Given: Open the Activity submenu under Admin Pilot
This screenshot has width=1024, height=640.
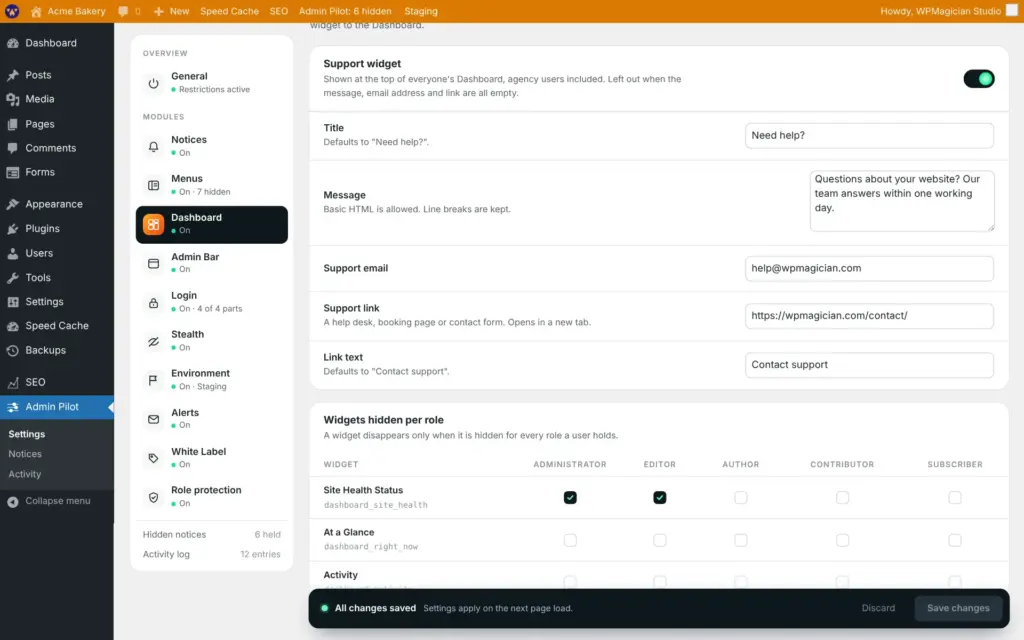Looking at the screenshot, I should tap(25, 474).
